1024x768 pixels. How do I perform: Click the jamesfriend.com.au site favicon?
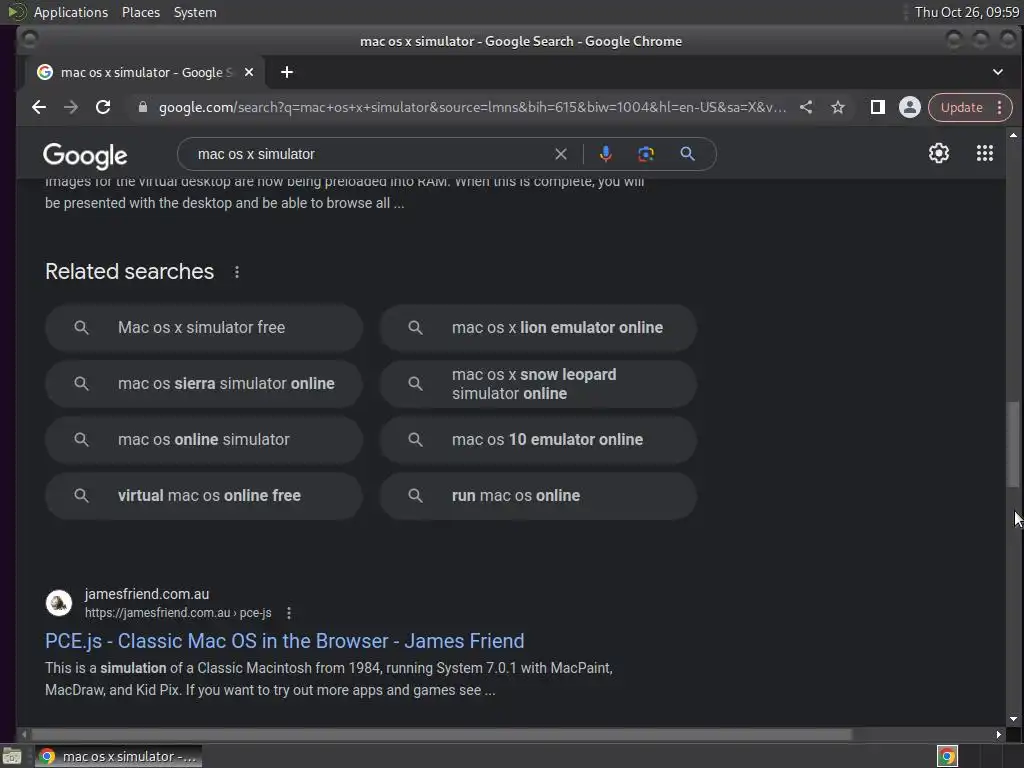pos(59,603)
